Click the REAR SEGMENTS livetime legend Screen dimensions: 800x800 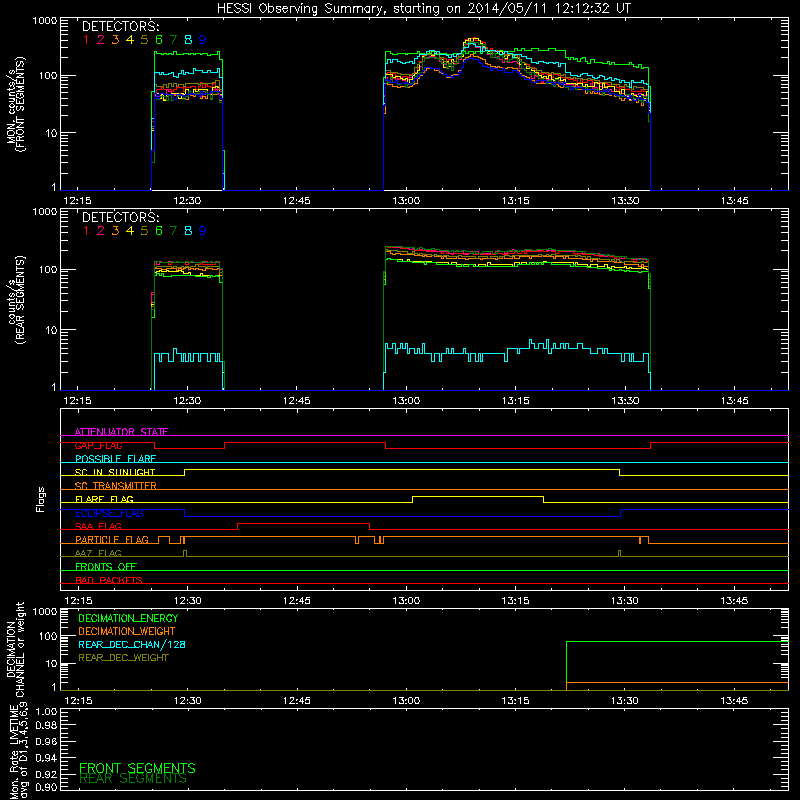(x=133, y=779)
